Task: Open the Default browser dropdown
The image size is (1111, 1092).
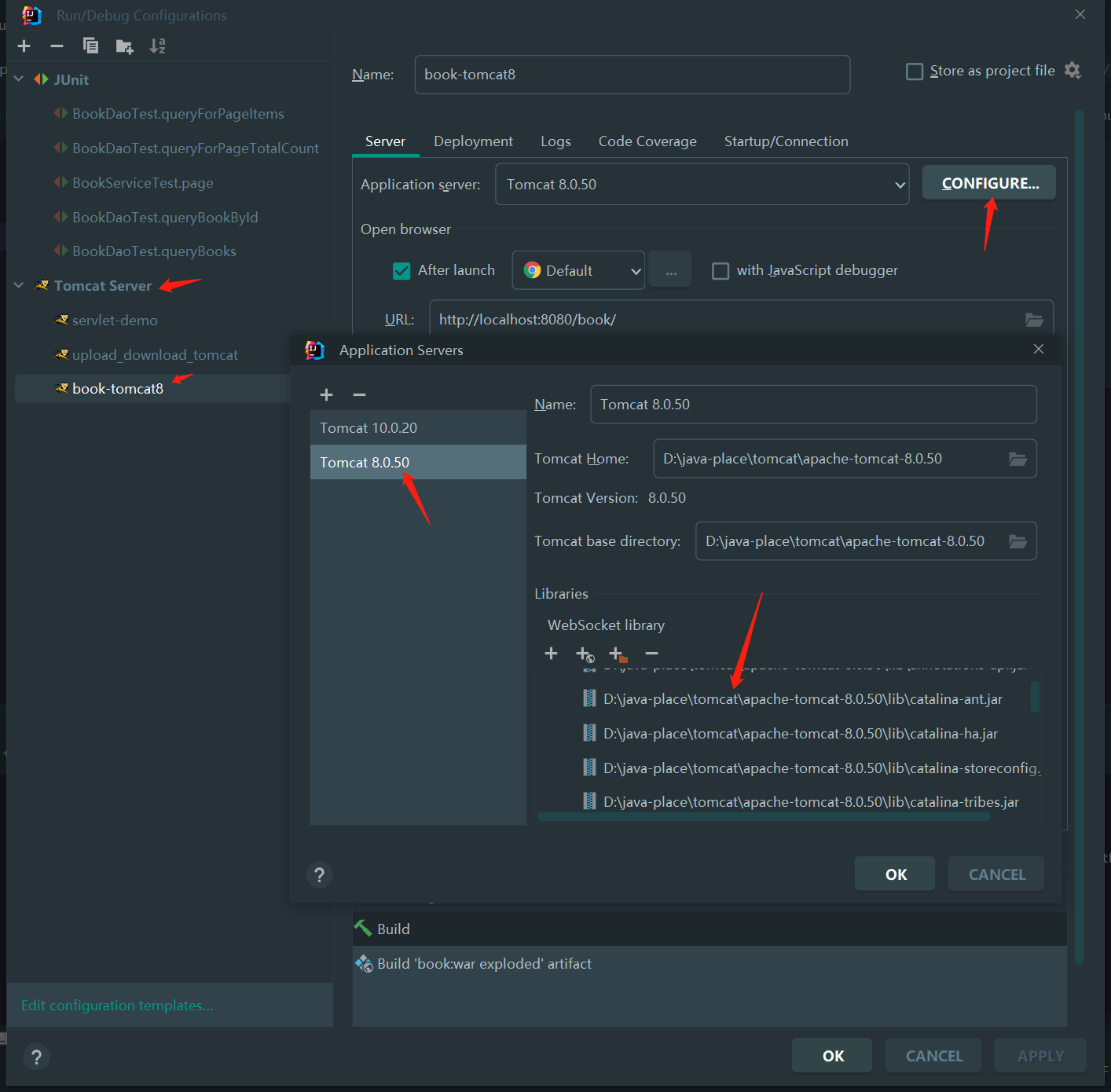Action: pyautogui.click(x=578, y=270)
